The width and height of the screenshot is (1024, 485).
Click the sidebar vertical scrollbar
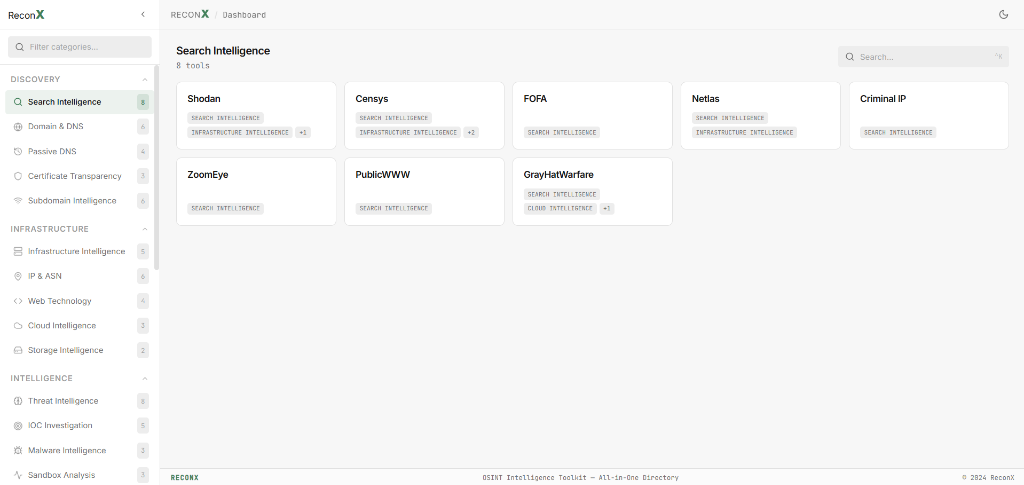(x=156, y=167)
